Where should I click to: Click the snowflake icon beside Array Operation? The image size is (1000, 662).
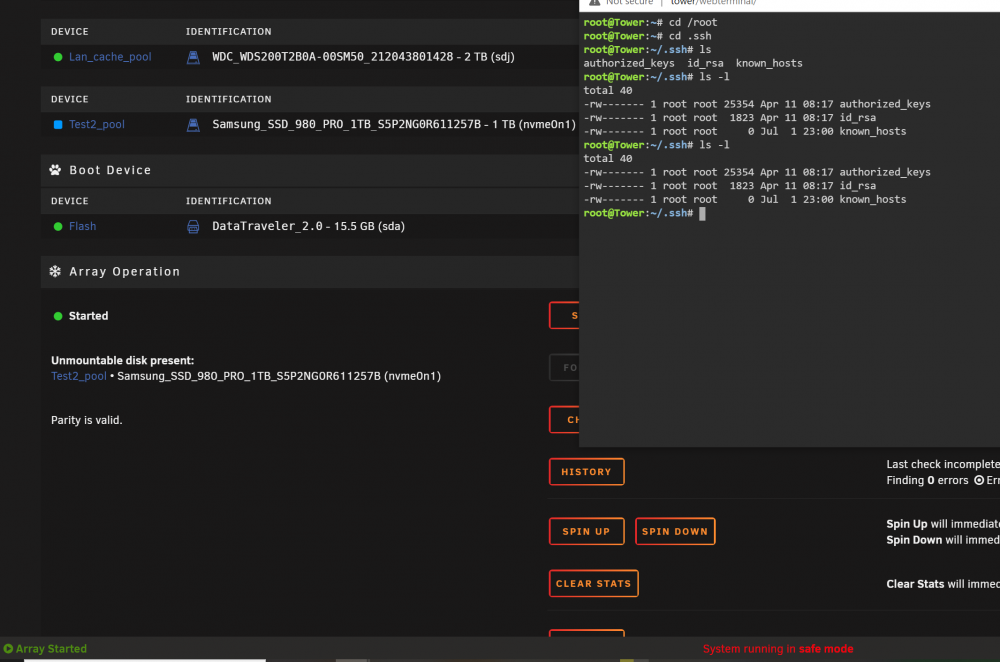coord(55,271)
